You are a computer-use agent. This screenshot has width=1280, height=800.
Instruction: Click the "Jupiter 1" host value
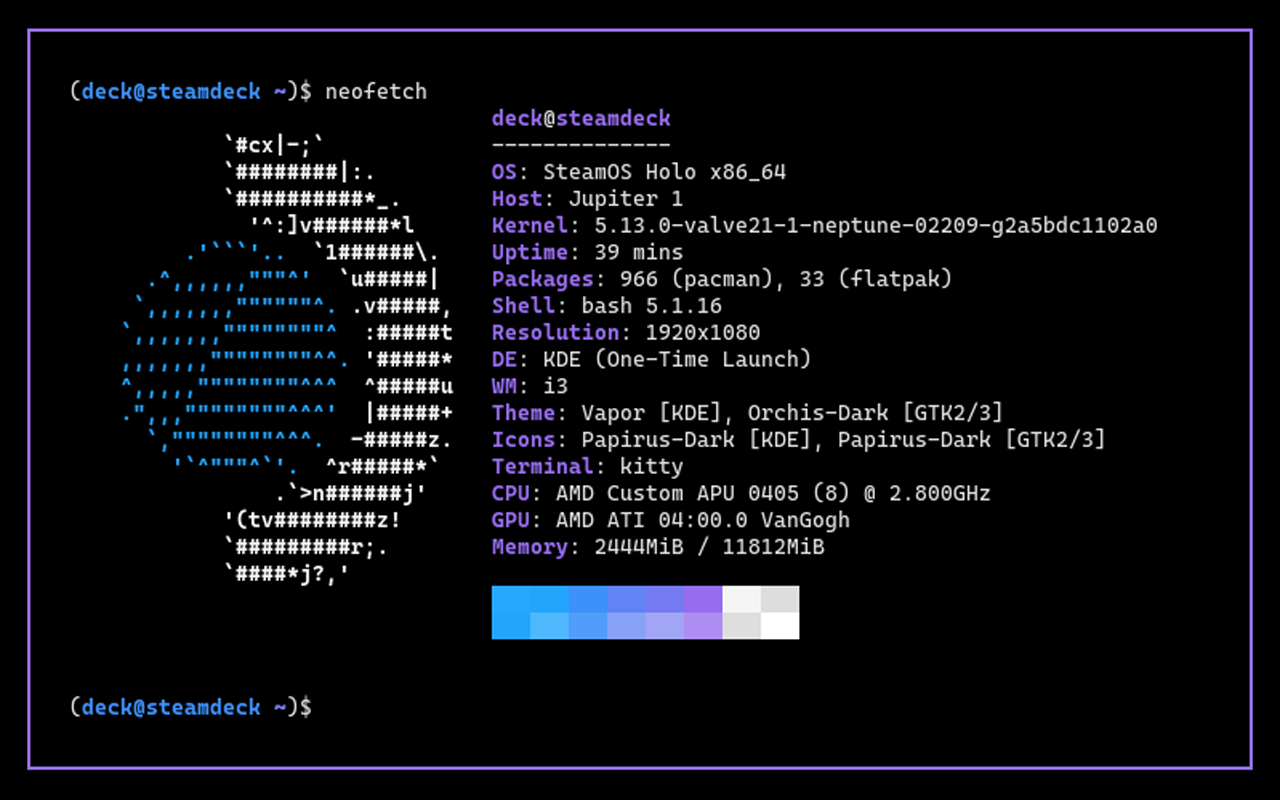626,199
